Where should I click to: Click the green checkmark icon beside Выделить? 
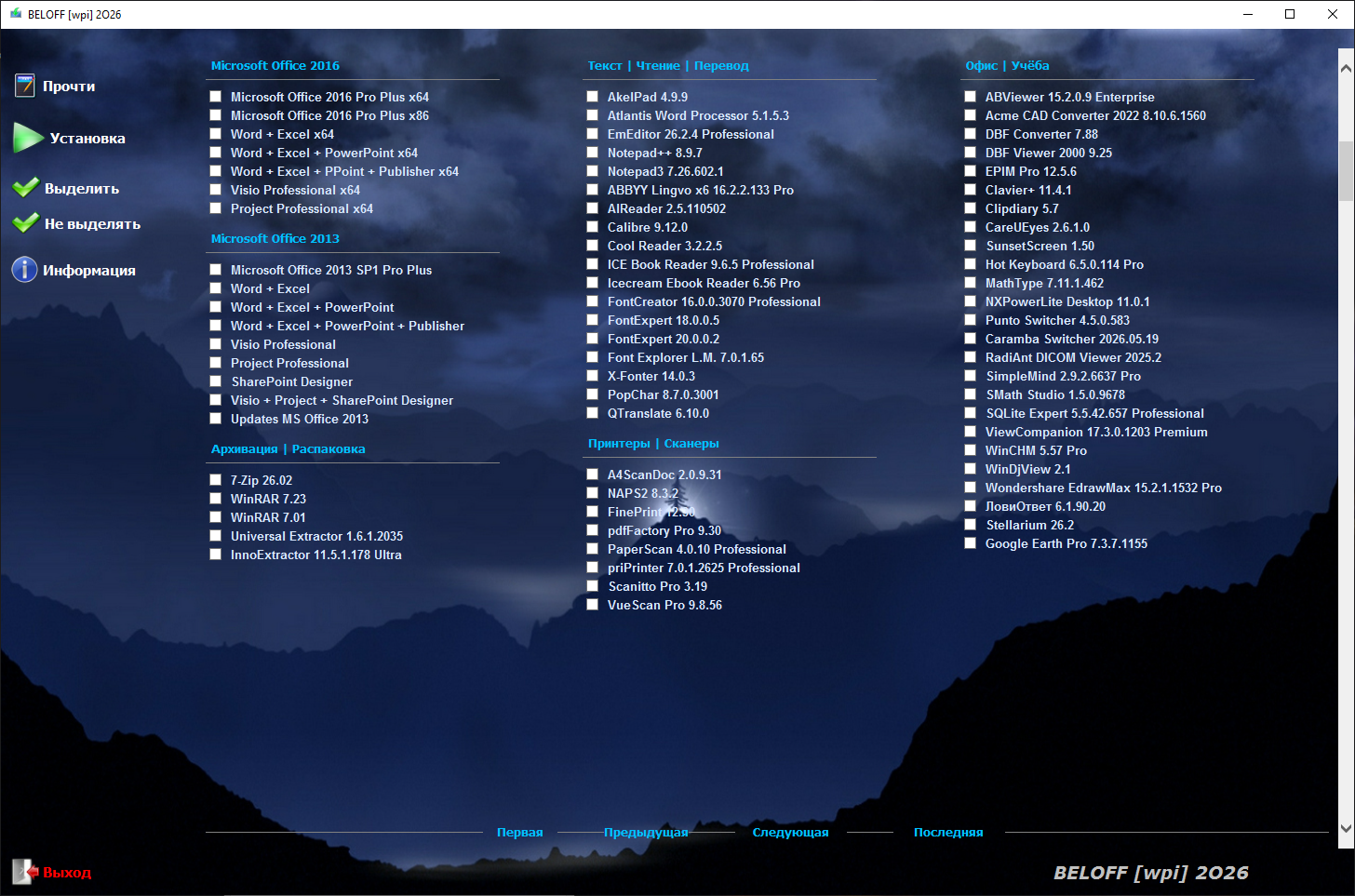point(25,188)
